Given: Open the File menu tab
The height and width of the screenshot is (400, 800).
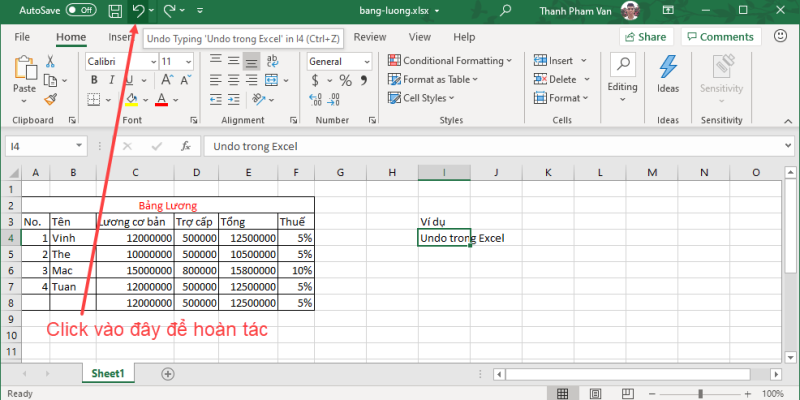Looking at the screenshot, I should pyautogui.click(x=22, y=37).
